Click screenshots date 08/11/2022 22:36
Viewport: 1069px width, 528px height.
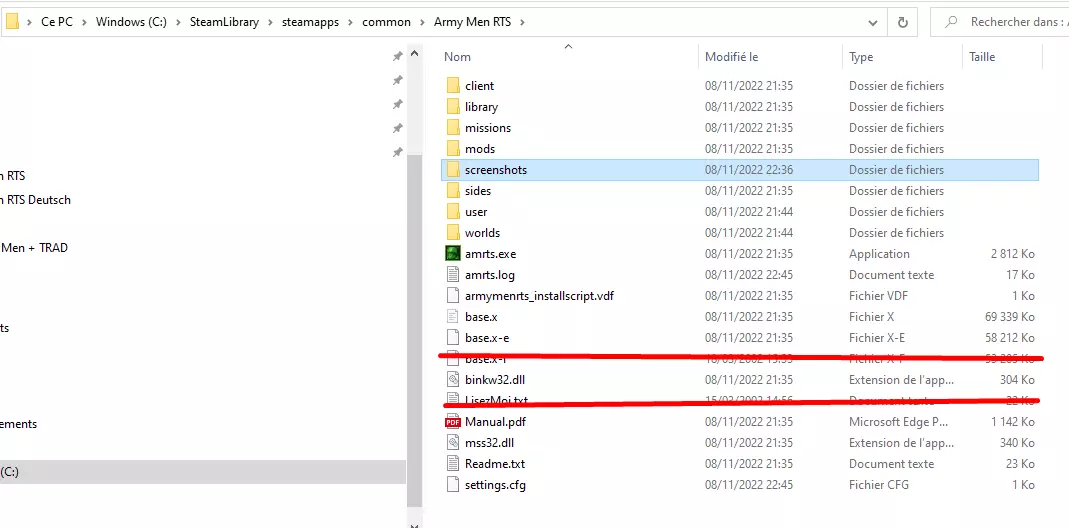[x=749, y=170]
